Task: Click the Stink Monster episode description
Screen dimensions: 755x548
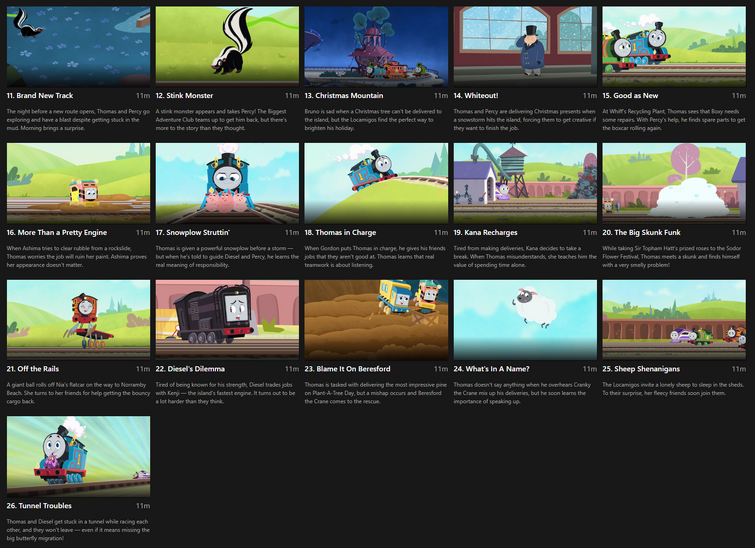Action: click(221, 120)
